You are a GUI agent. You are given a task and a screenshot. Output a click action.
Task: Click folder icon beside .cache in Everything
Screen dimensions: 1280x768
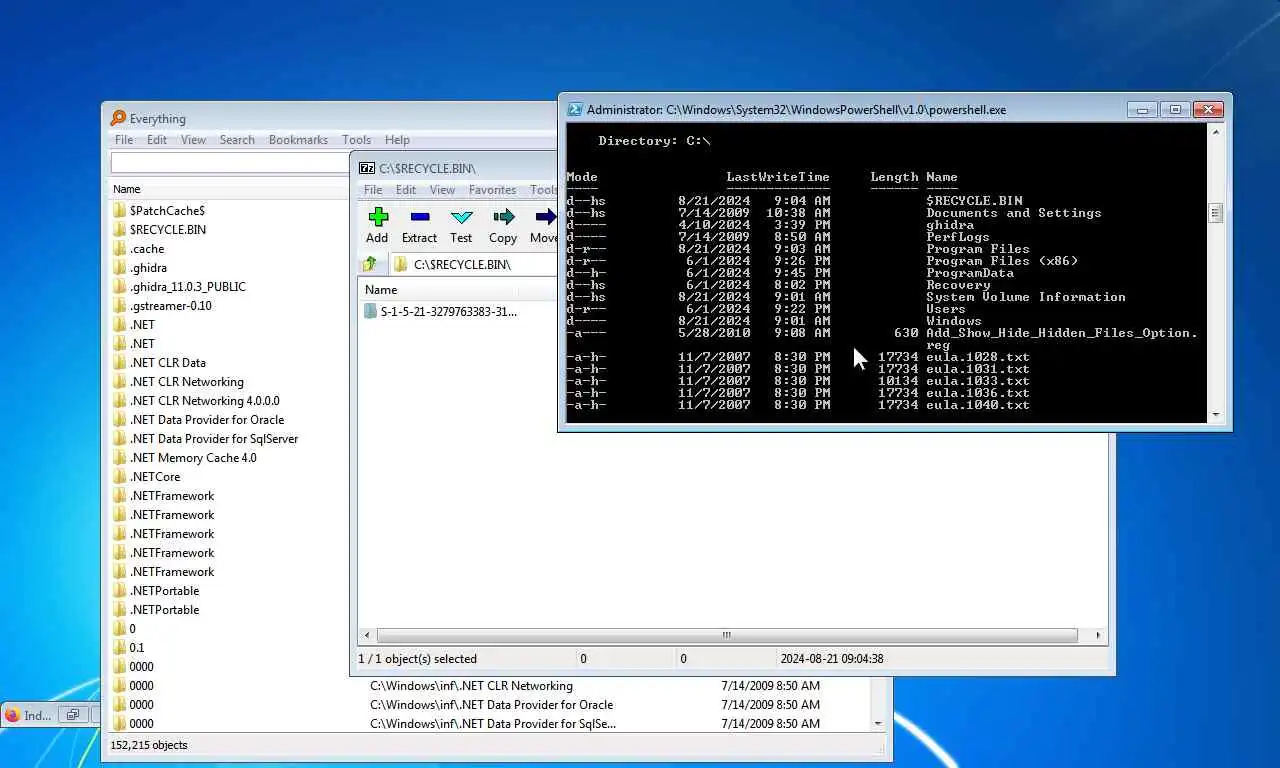(119, 248)
